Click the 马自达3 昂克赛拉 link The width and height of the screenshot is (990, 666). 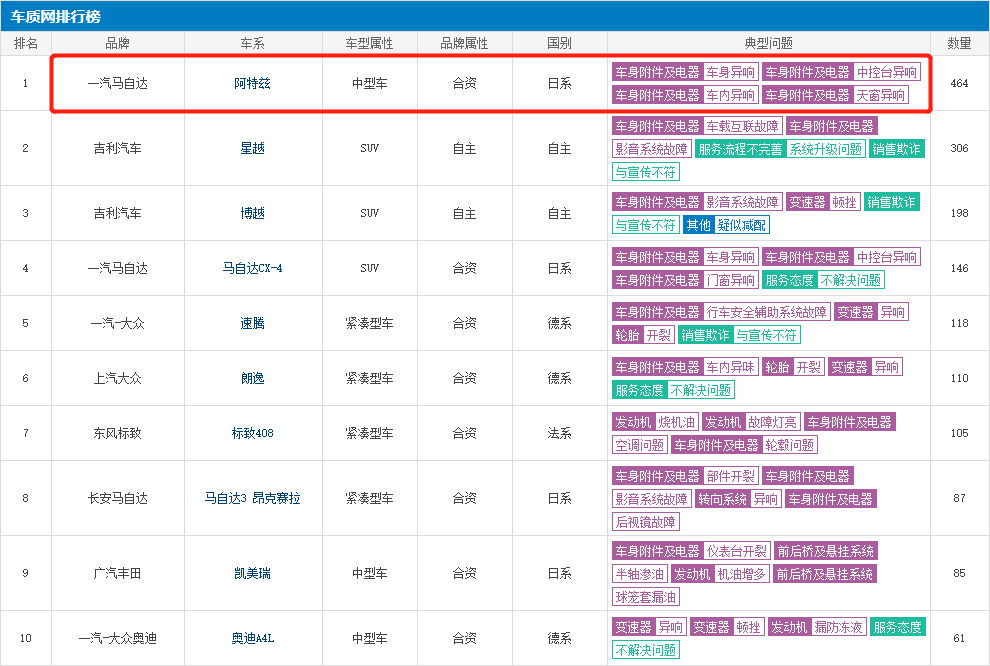click(x=252, y=498)
